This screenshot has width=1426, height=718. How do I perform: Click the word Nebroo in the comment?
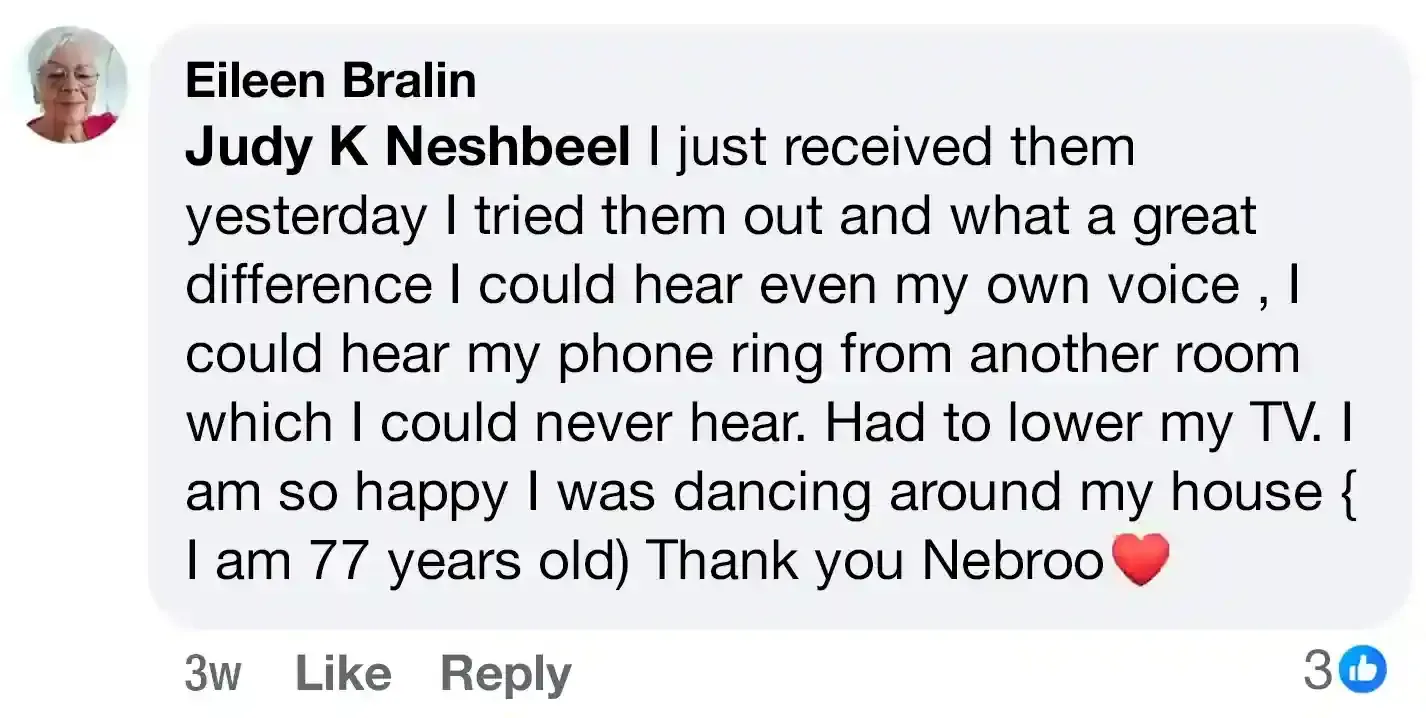pyautogui.click(x=1012, y=561)
